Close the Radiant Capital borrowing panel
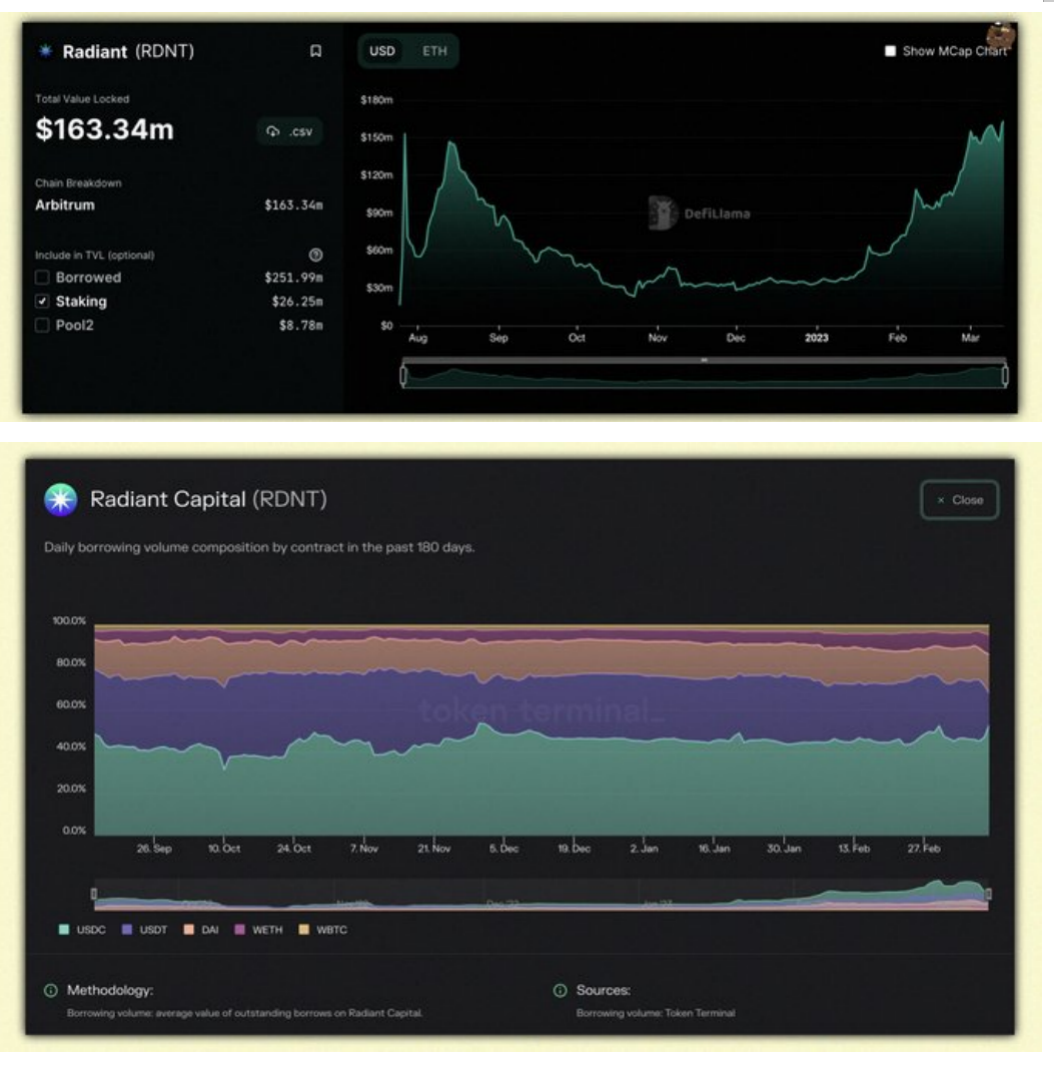Viewport: 1054px width, 1072px height. point(960,500)
